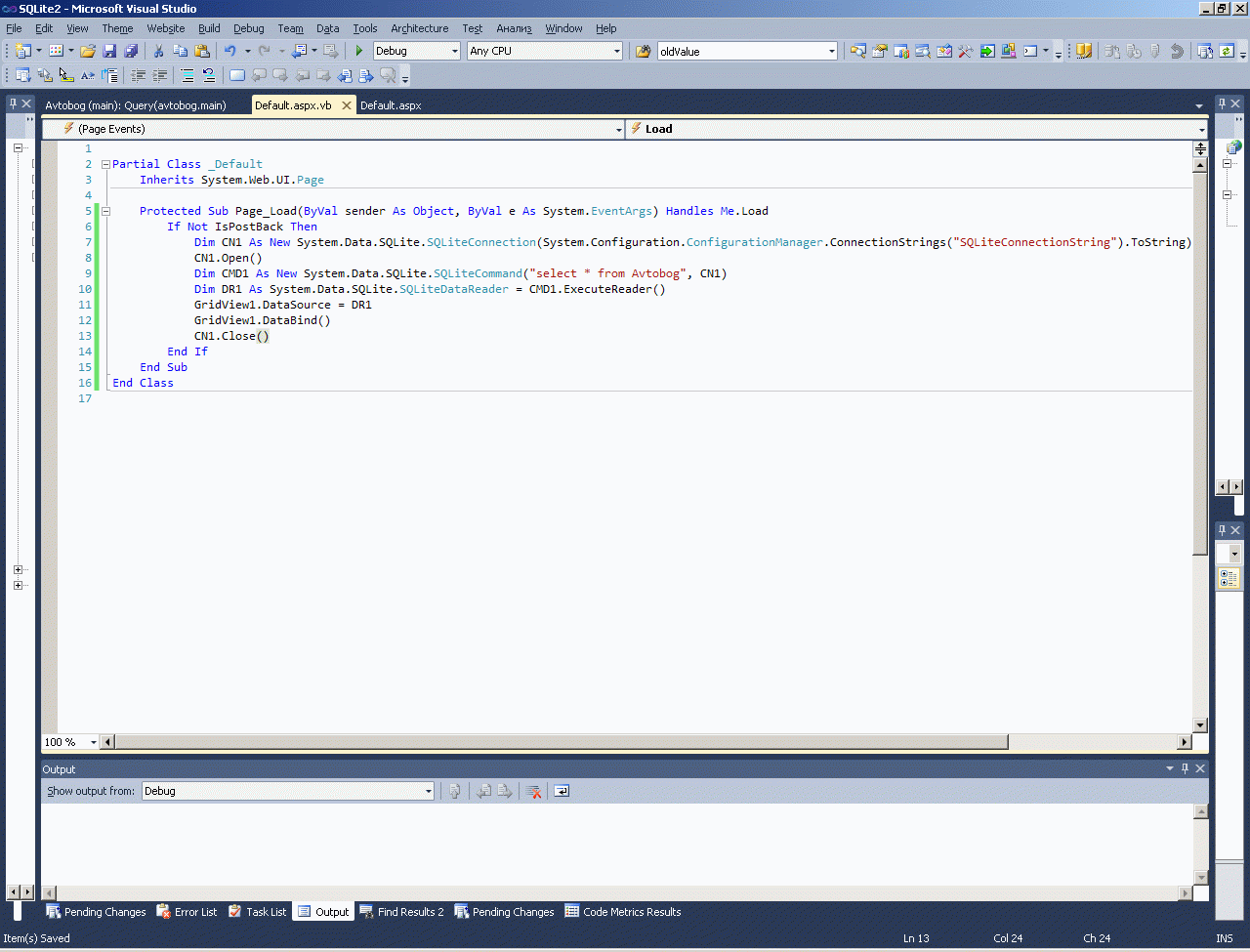Comment out the selected lines icon
This screenshot has width=1250, height=952.
pos(187,75)
